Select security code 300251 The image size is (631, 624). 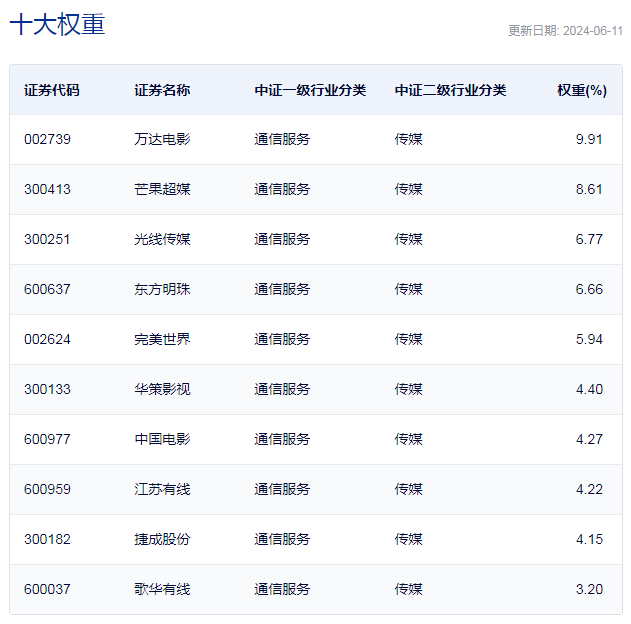[x=47, y=239]
